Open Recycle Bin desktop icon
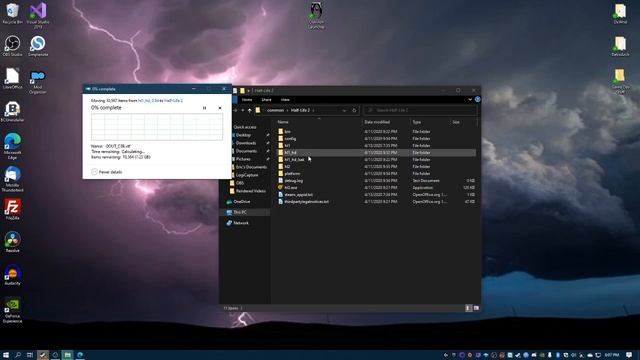Screen dimensions: 640x360 tap(12, 13)
